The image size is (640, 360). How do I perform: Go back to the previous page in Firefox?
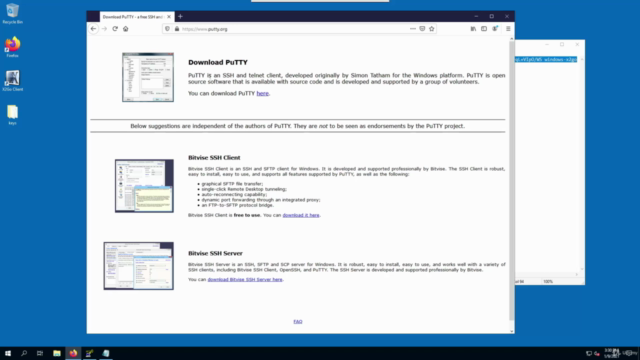(x=93, y=29)
